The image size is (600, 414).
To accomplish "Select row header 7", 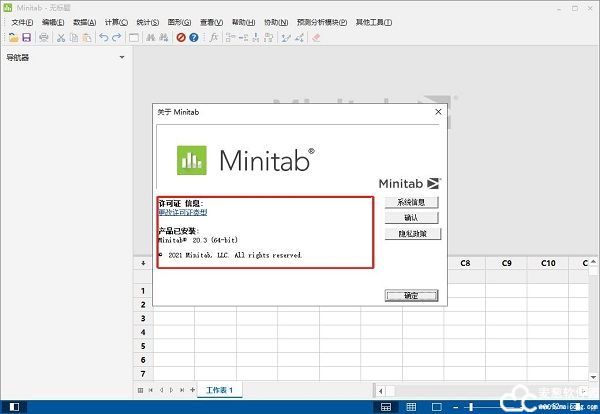I will (x=143, y=374).
